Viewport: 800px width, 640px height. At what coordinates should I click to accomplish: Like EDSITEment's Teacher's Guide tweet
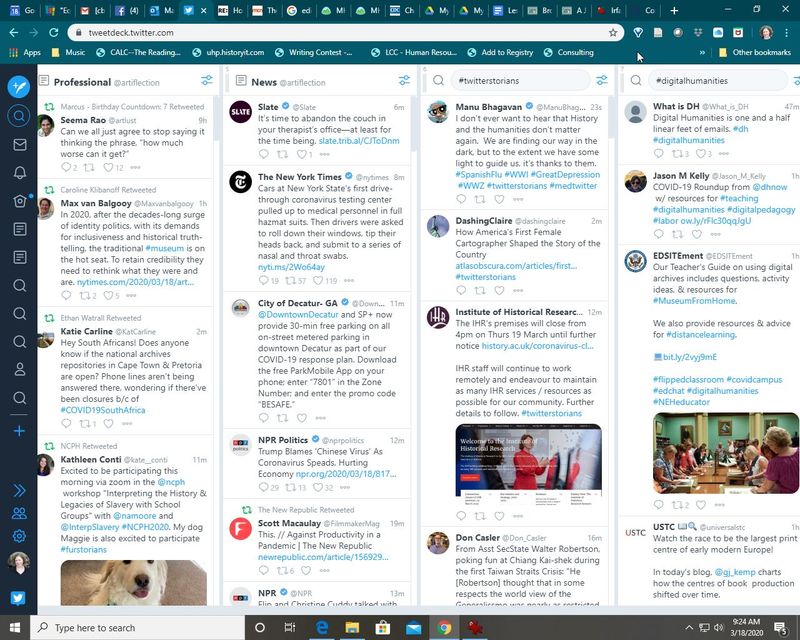point(700,504)
